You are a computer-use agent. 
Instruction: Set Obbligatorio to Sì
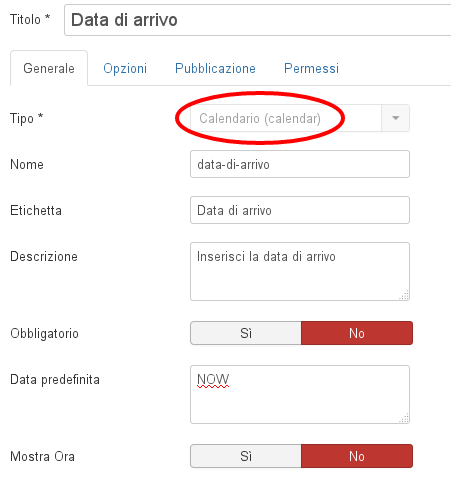[246, 333]
